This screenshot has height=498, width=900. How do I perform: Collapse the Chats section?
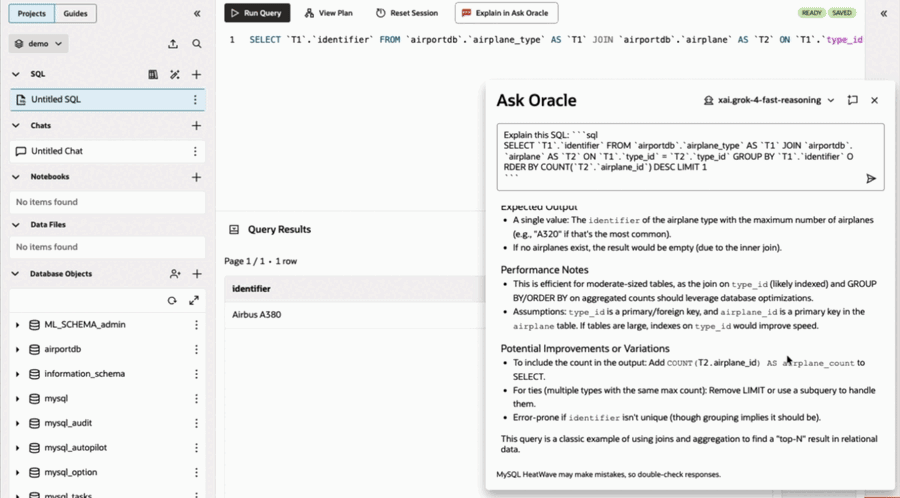15,126
